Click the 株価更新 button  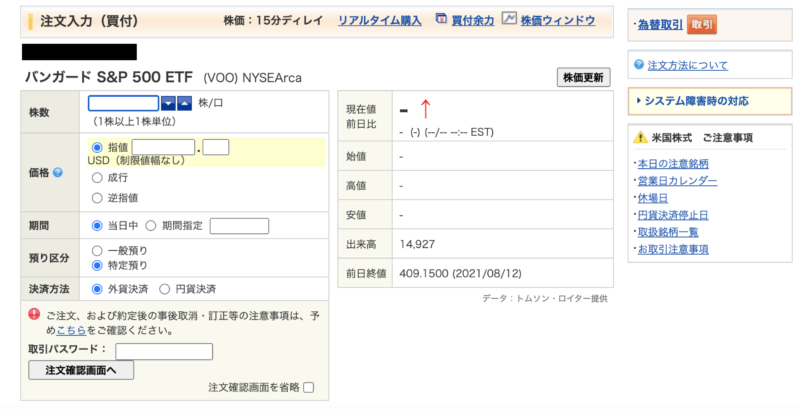[583, 78]
